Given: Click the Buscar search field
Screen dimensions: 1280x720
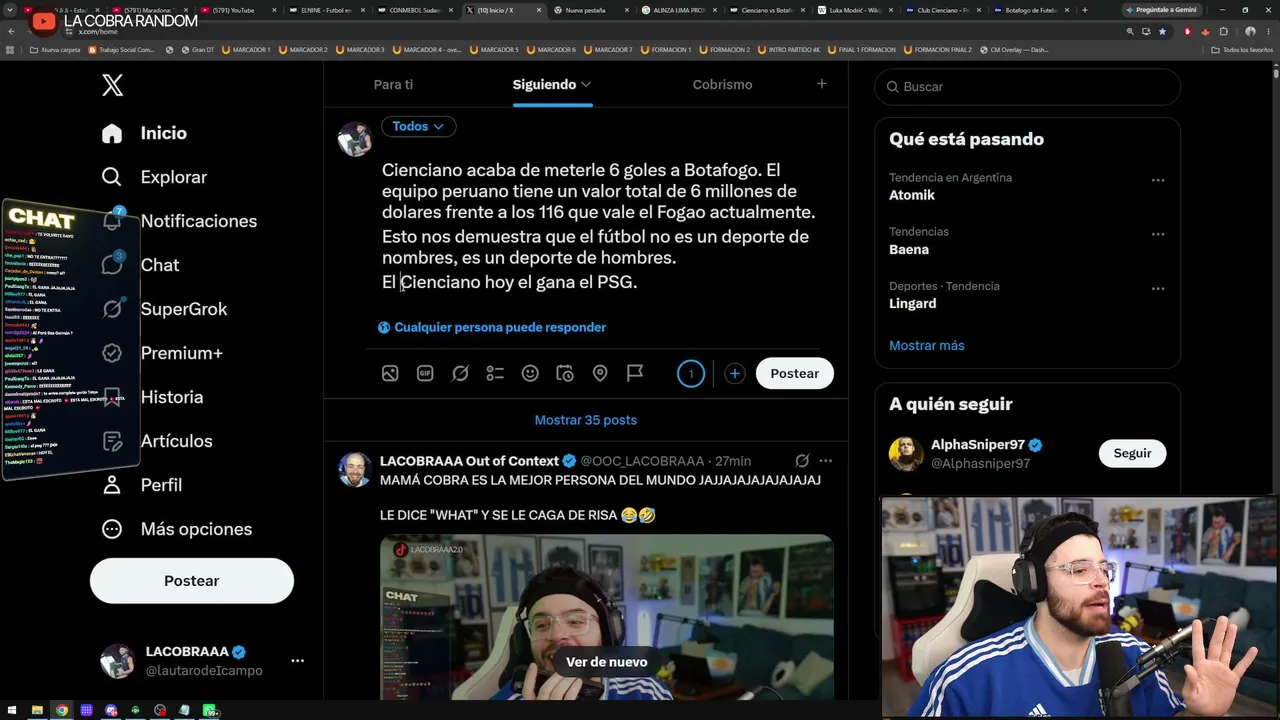Looking at the screenshot, I should [1028, 87].
